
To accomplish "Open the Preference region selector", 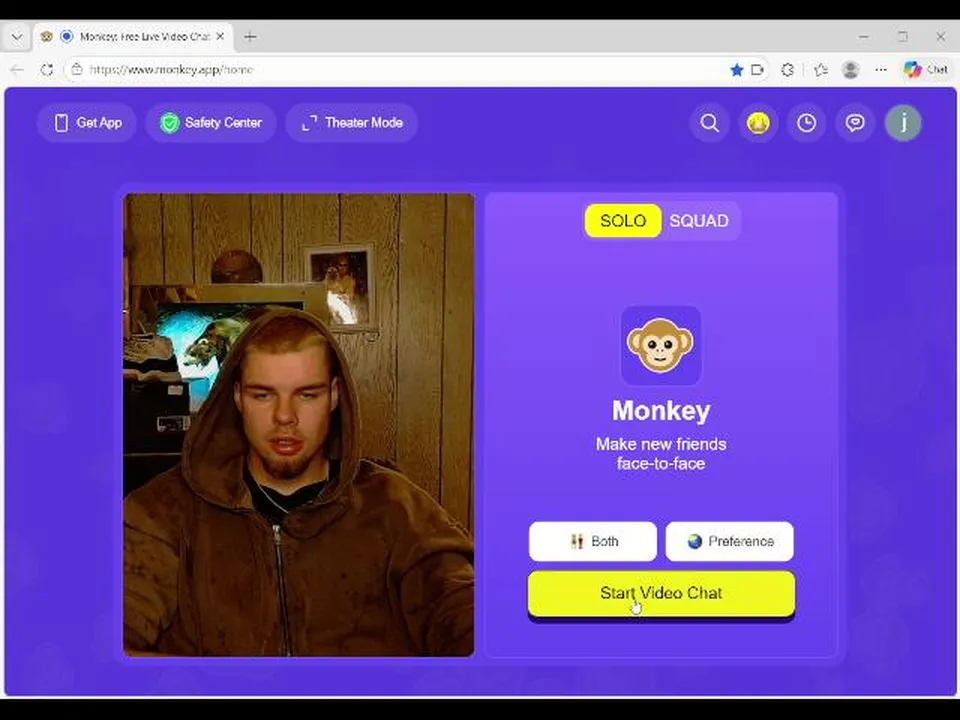I will [x=729, y=541].
